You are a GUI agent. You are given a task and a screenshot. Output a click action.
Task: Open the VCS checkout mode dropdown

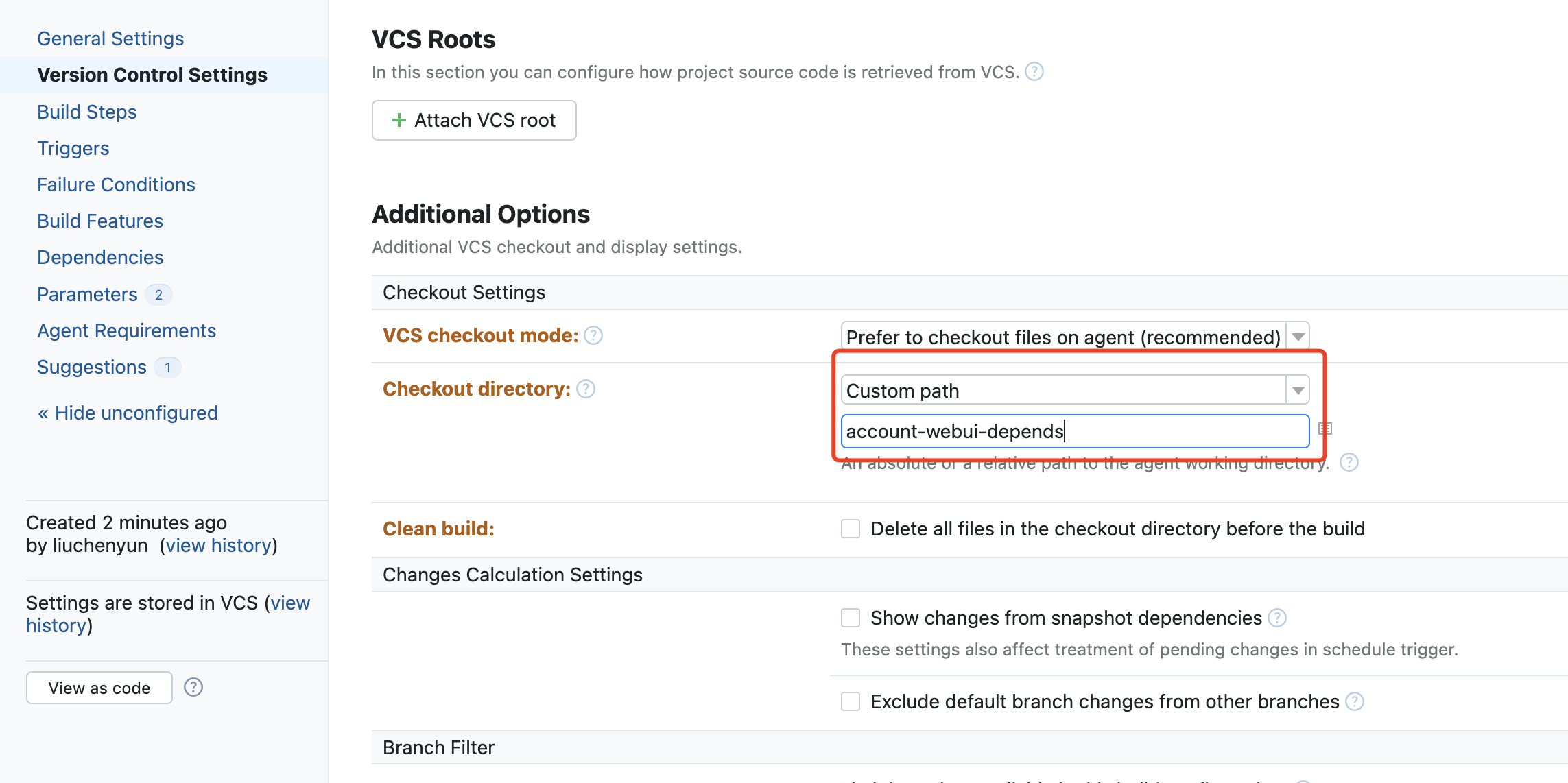[1075, 337]
